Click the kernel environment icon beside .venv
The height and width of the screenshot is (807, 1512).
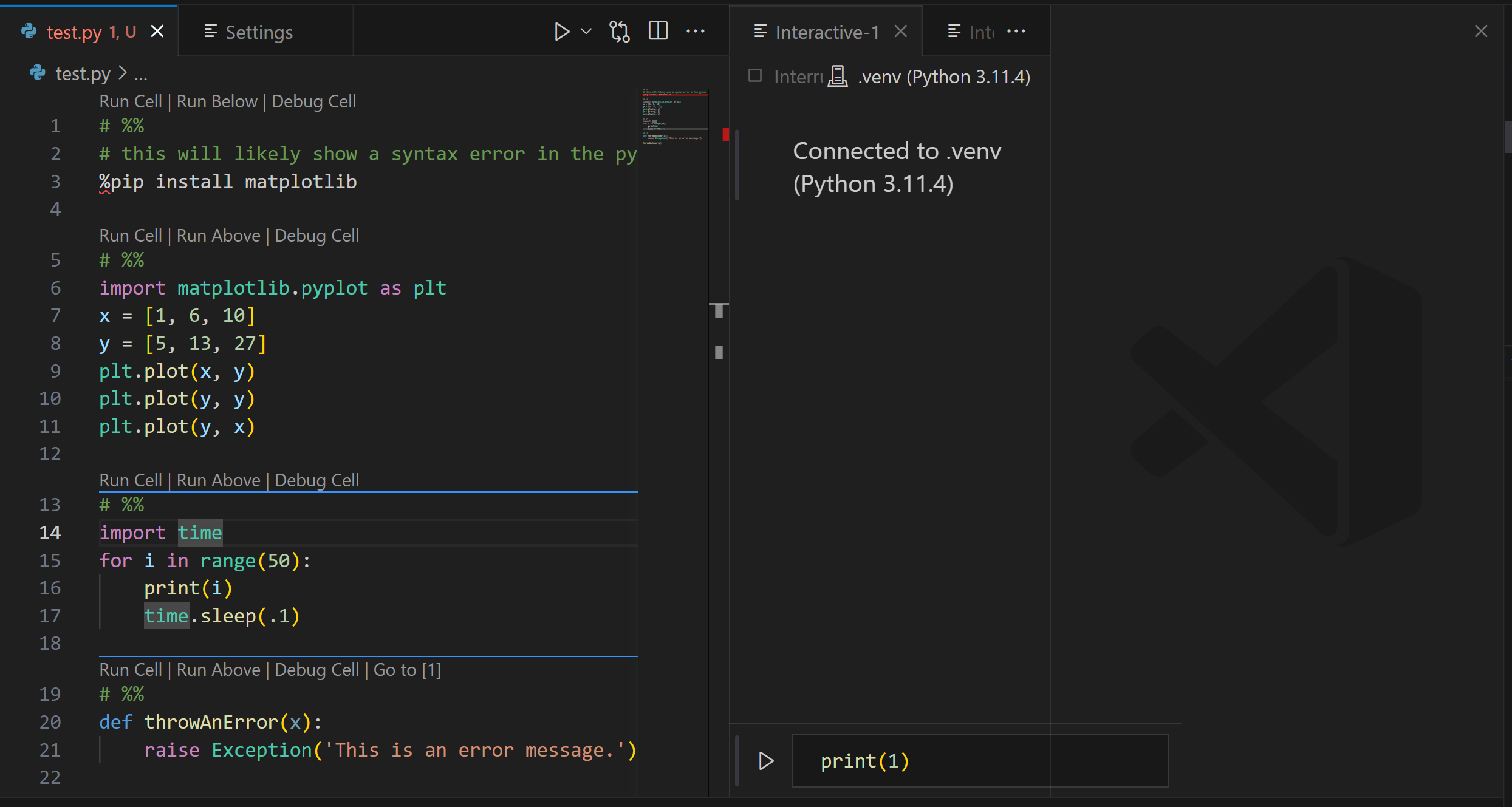(x=838, y=76)
